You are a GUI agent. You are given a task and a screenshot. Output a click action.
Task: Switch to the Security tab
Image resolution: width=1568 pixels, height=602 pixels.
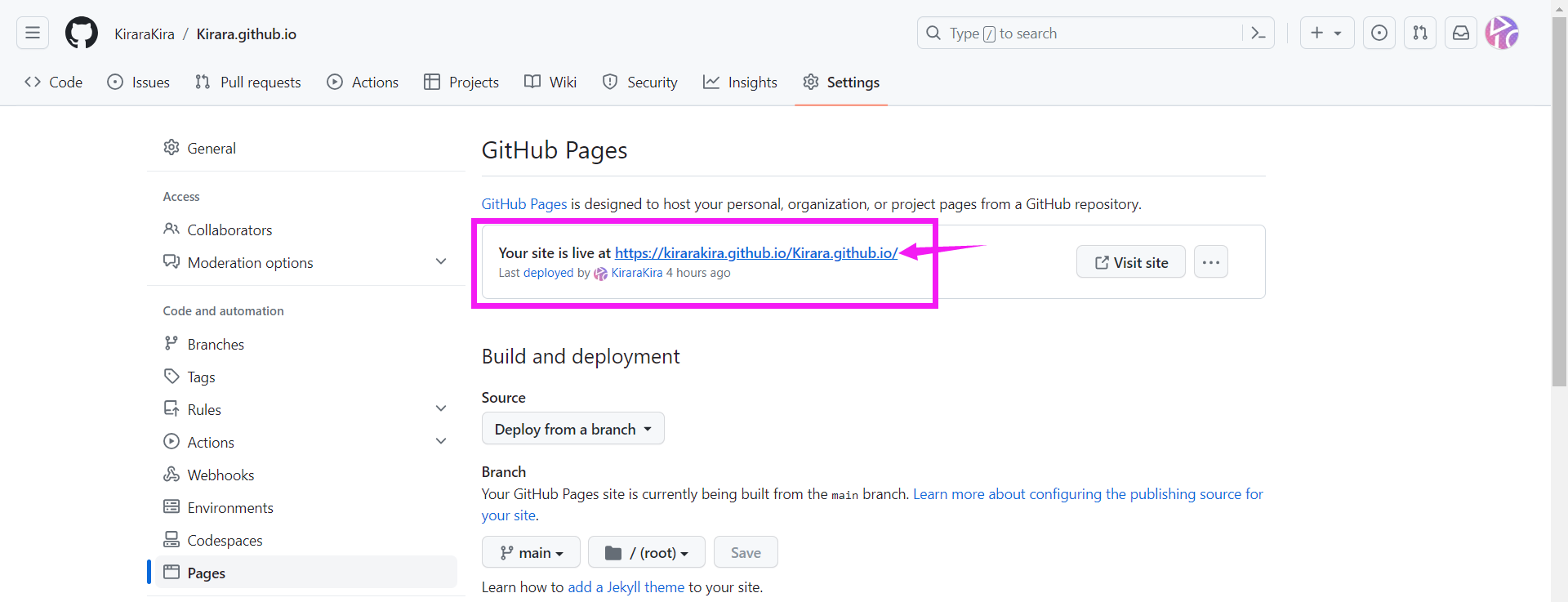point(640,82)
